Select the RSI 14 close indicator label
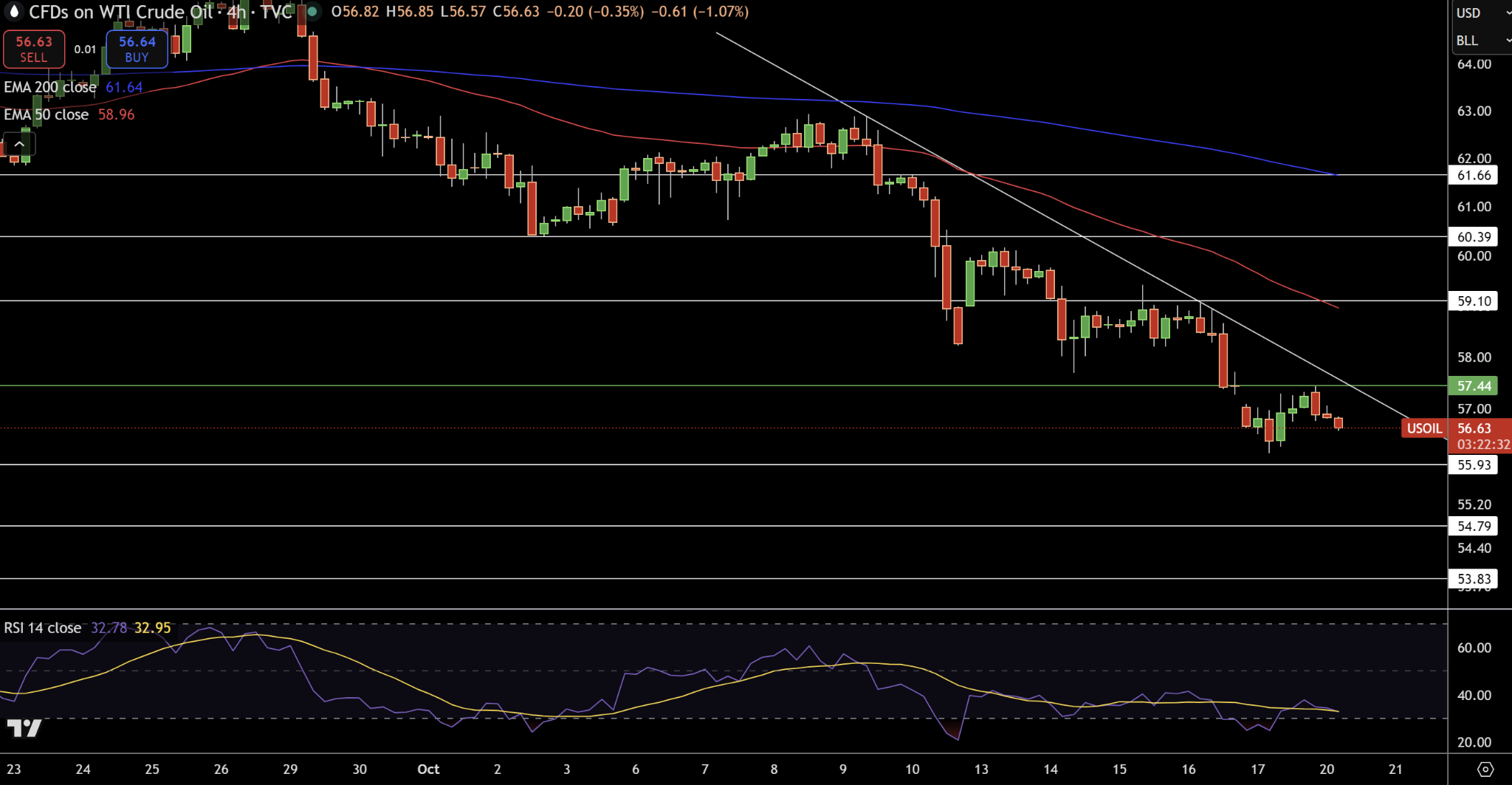Image resolution: width=1512 pixels, height=785 pixels. [x=43, y=628]
